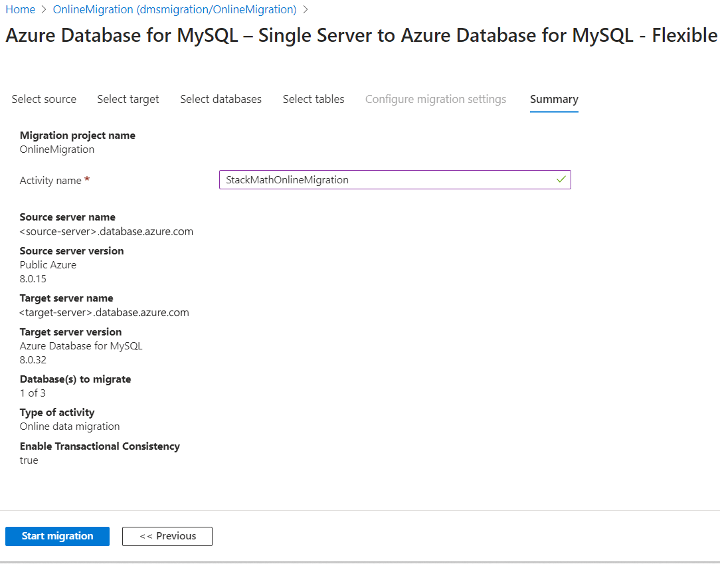Screen dimensions: 720x564
Task: Open the Home breadcrumb link
Action: coord(20,9)
